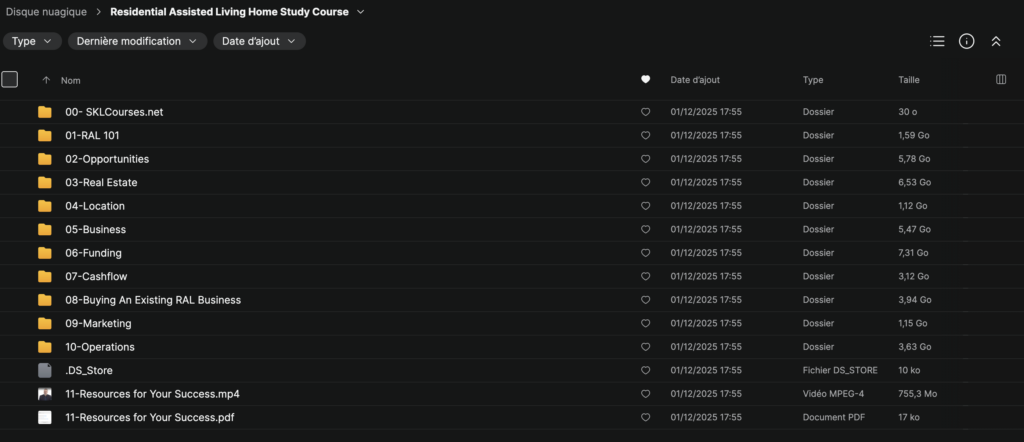This screenshot has width=1024, height=442.
Task: Open the 08-Buying An Existing RAL Business folder
Action: pyautogui.click(x=153, y=300)
